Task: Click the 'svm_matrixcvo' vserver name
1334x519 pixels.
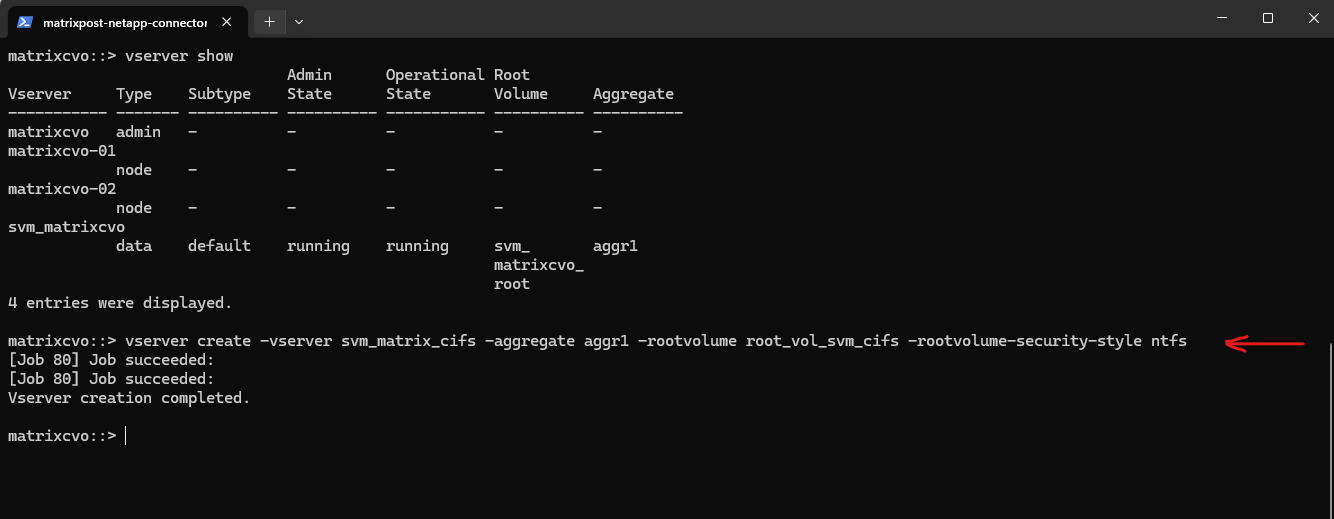Action: [x=66, y=227]
